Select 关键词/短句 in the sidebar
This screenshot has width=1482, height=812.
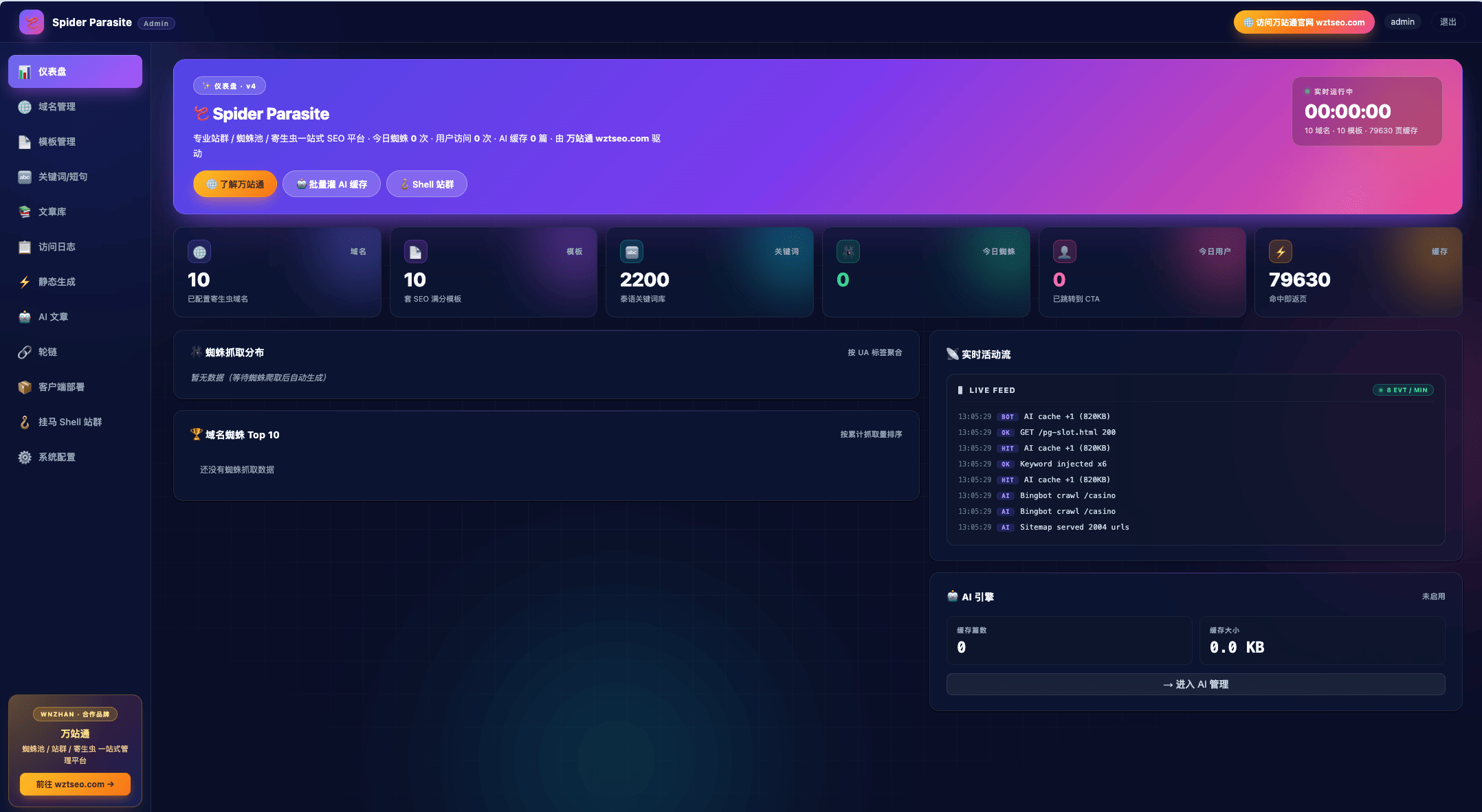point(76,177)
